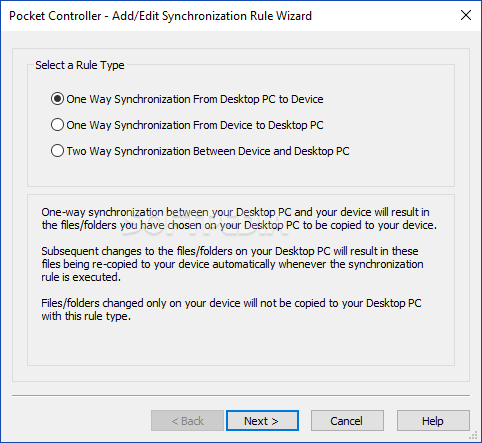Click the disabled < Back button
482x443 pixels.
pos(187,421)
